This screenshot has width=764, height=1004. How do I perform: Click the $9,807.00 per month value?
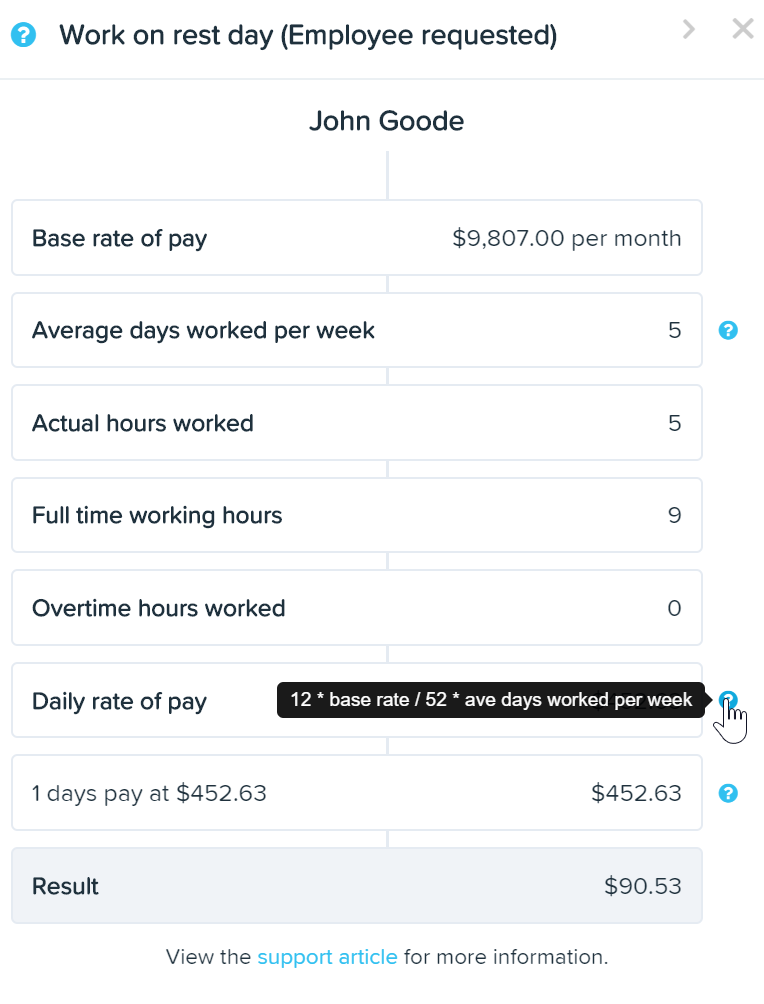(x=567, y=238)
